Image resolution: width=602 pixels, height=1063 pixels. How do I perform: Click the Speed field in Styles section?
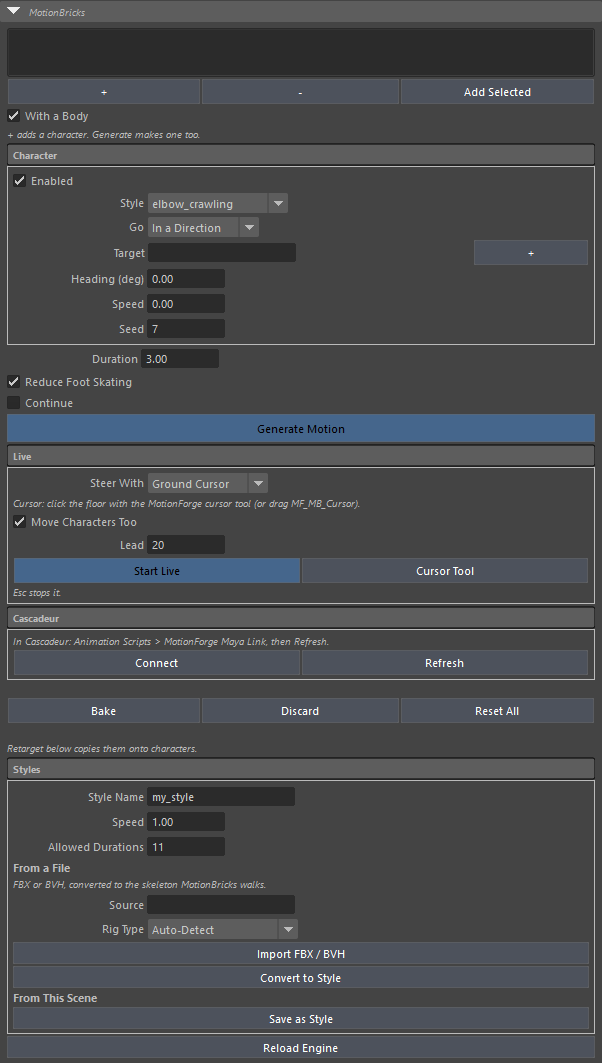pyautogui.click(x=186, y=822)
